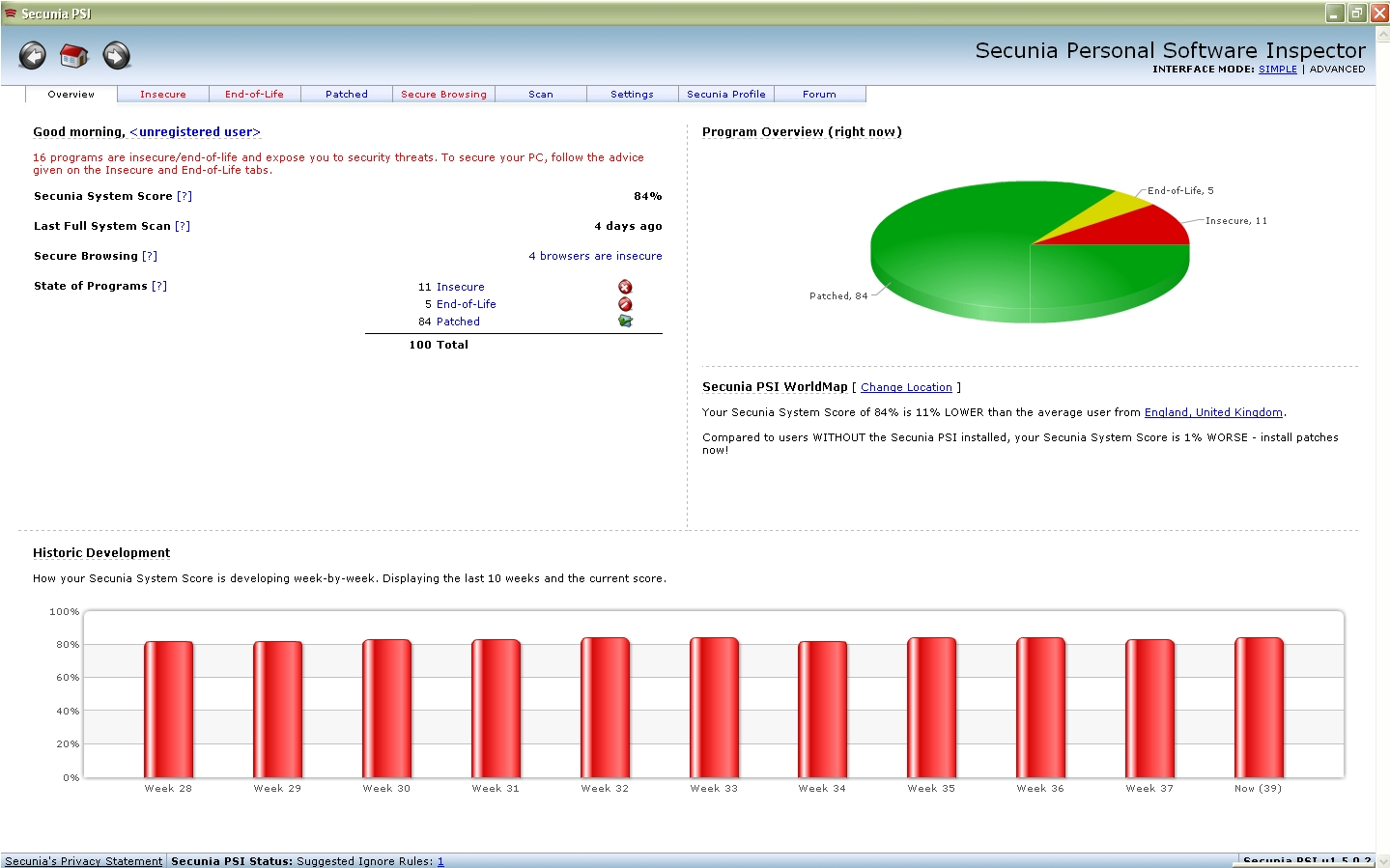The height and width of the screenshot is (868, 1390).
Task: Click the red insecure status icon
Action: point(625,287)
